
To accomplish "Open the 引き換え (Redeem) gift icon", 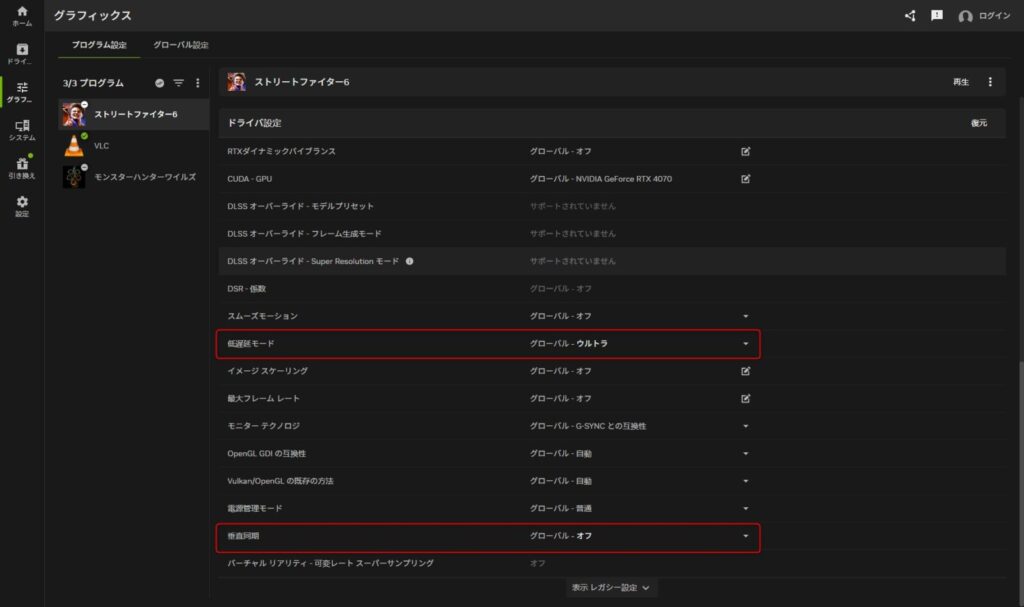I will (22, 167).
